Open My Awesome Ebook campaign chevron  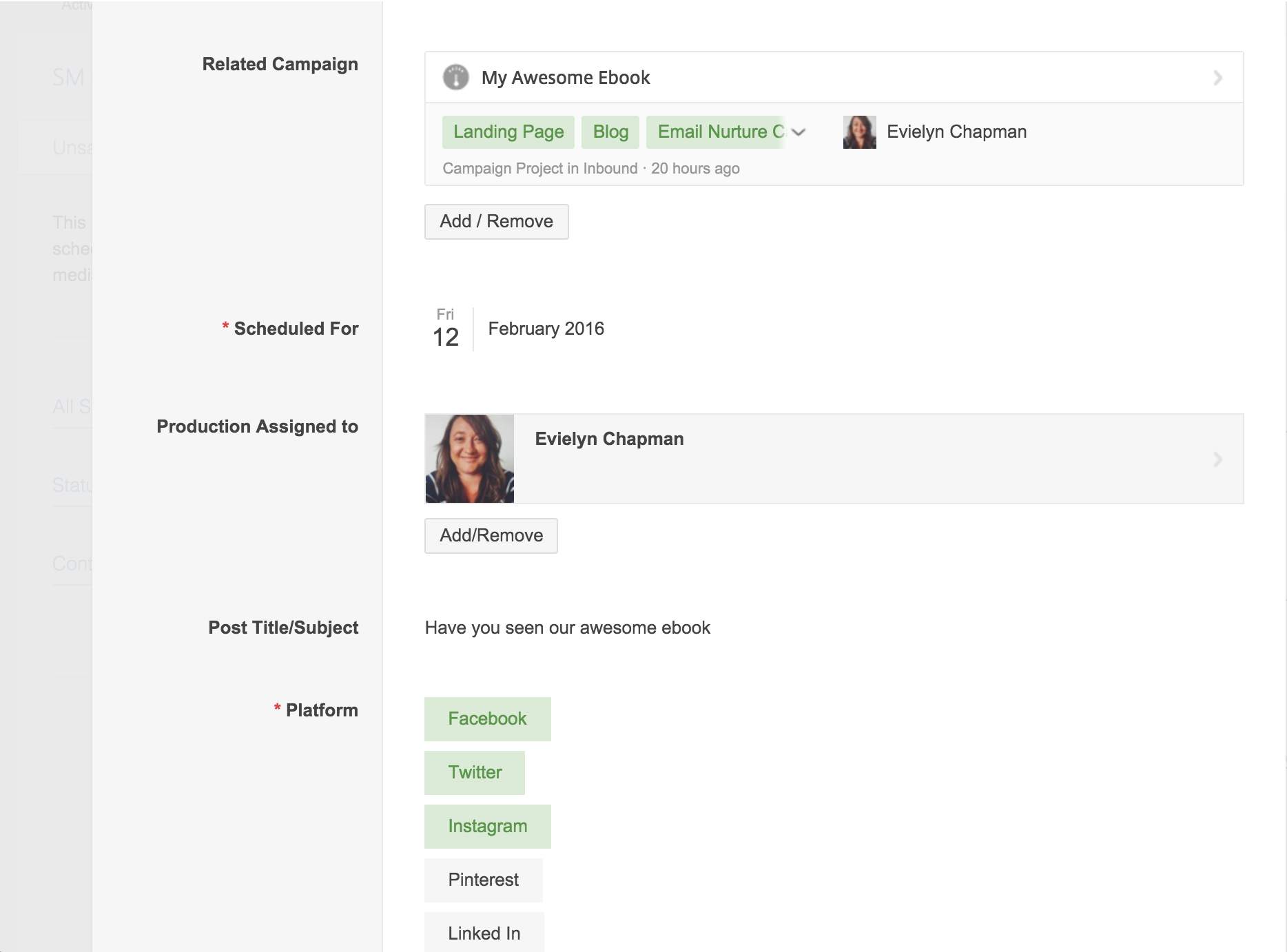tap(1217, 78)
